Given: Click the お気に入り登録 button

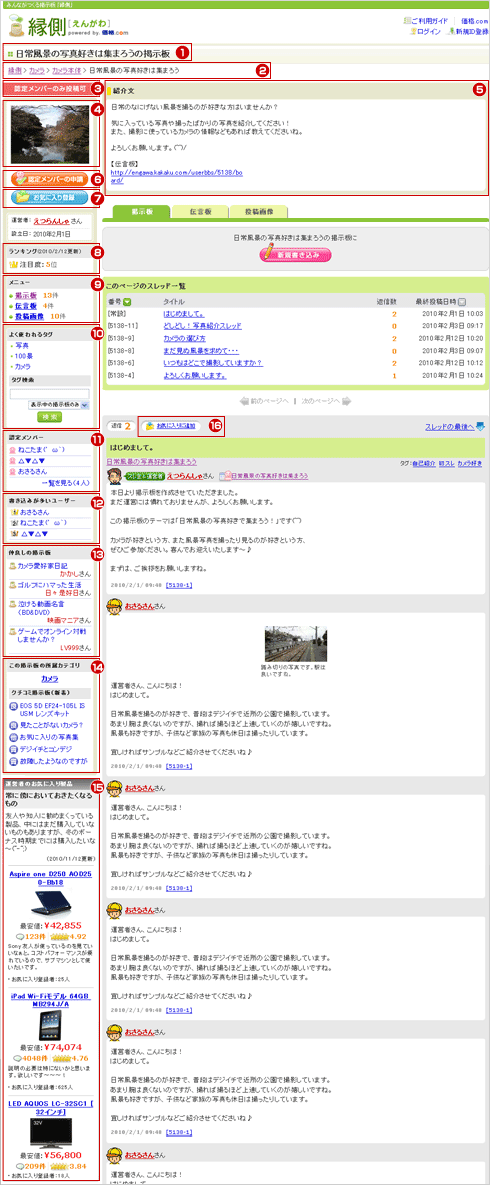Looking at the screenshot, I should tap(48, 198).
